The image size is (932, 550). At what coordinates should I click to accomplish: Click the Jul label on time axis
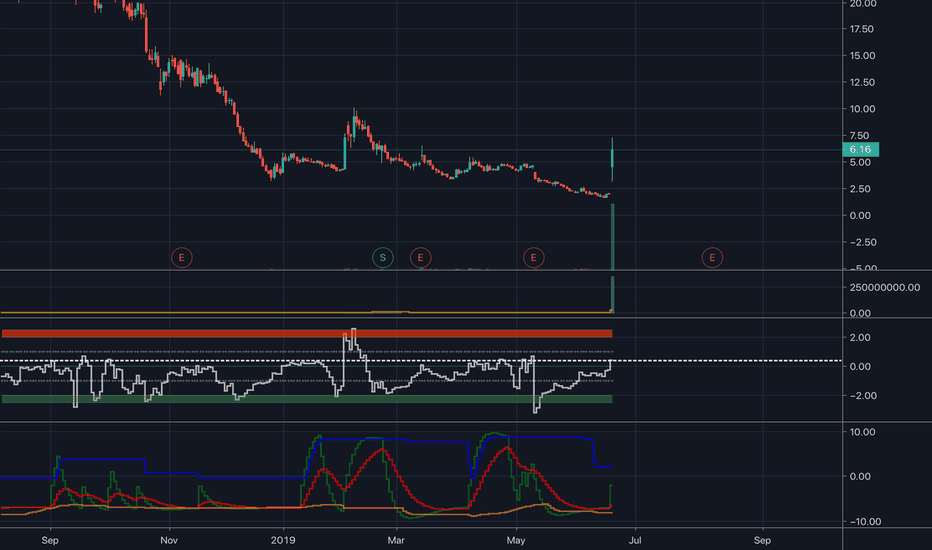pos(635,540)
